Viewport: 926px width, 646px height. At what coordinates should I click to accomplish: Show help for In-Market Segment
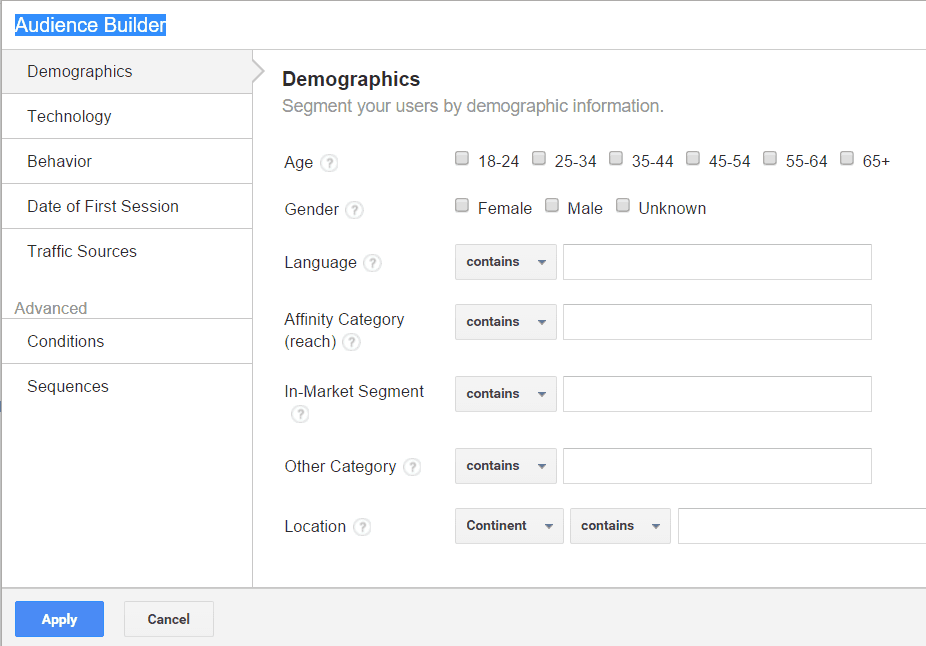point(300,414)
